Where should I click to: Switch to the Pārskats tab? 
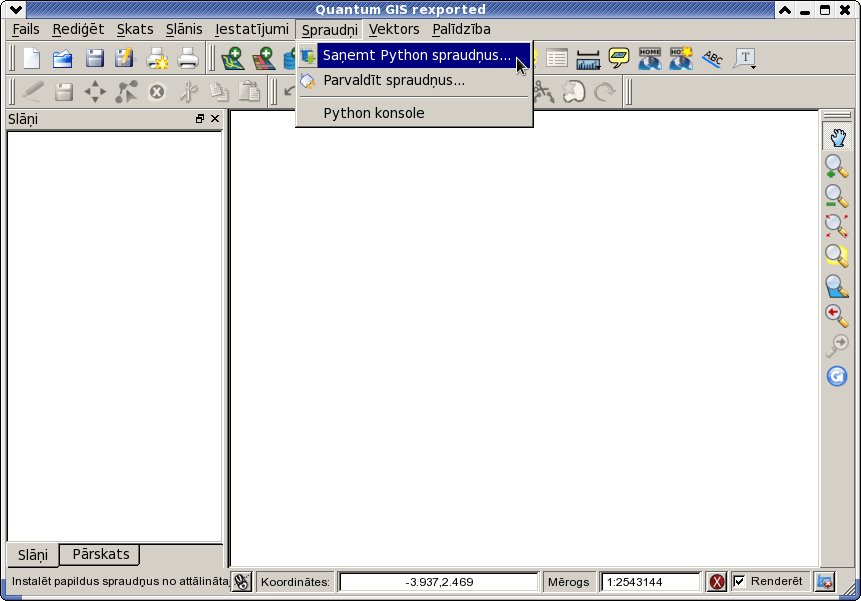[x=100, y=554]
